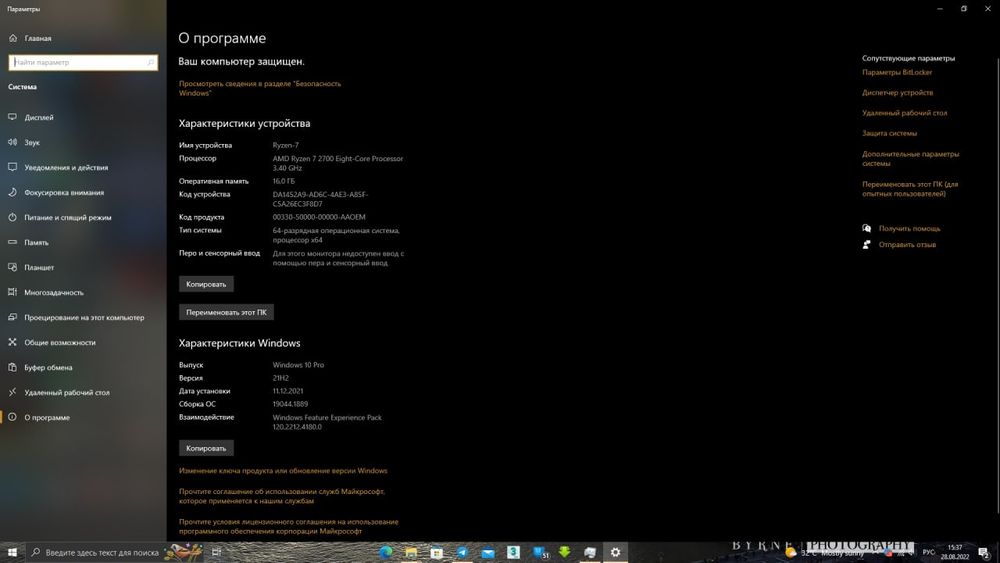
Task: Open the Windows Start menu
Action: tap(12, 552)
